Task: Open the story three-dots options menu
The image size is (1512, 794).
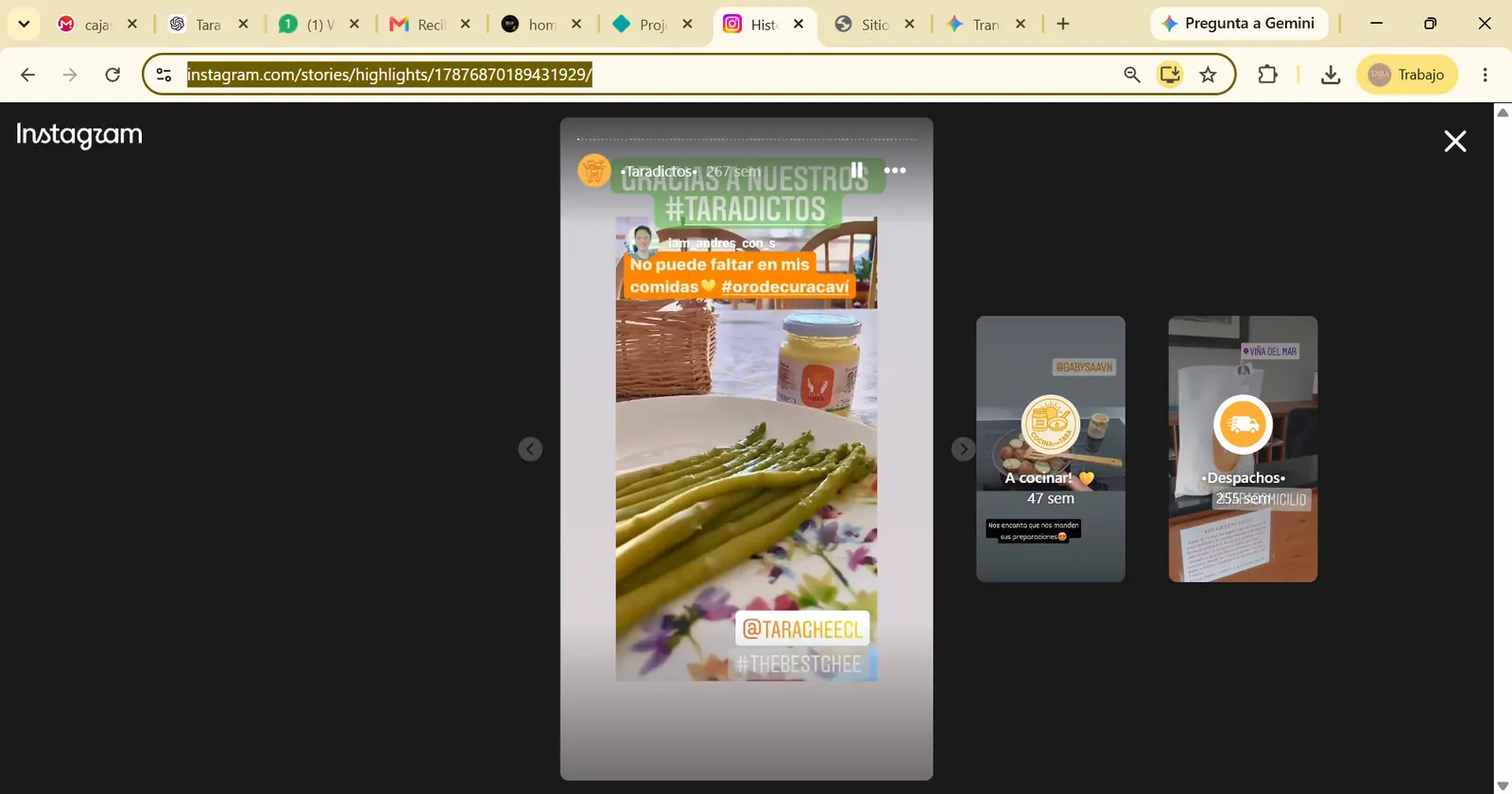Action: pos(895,170)
